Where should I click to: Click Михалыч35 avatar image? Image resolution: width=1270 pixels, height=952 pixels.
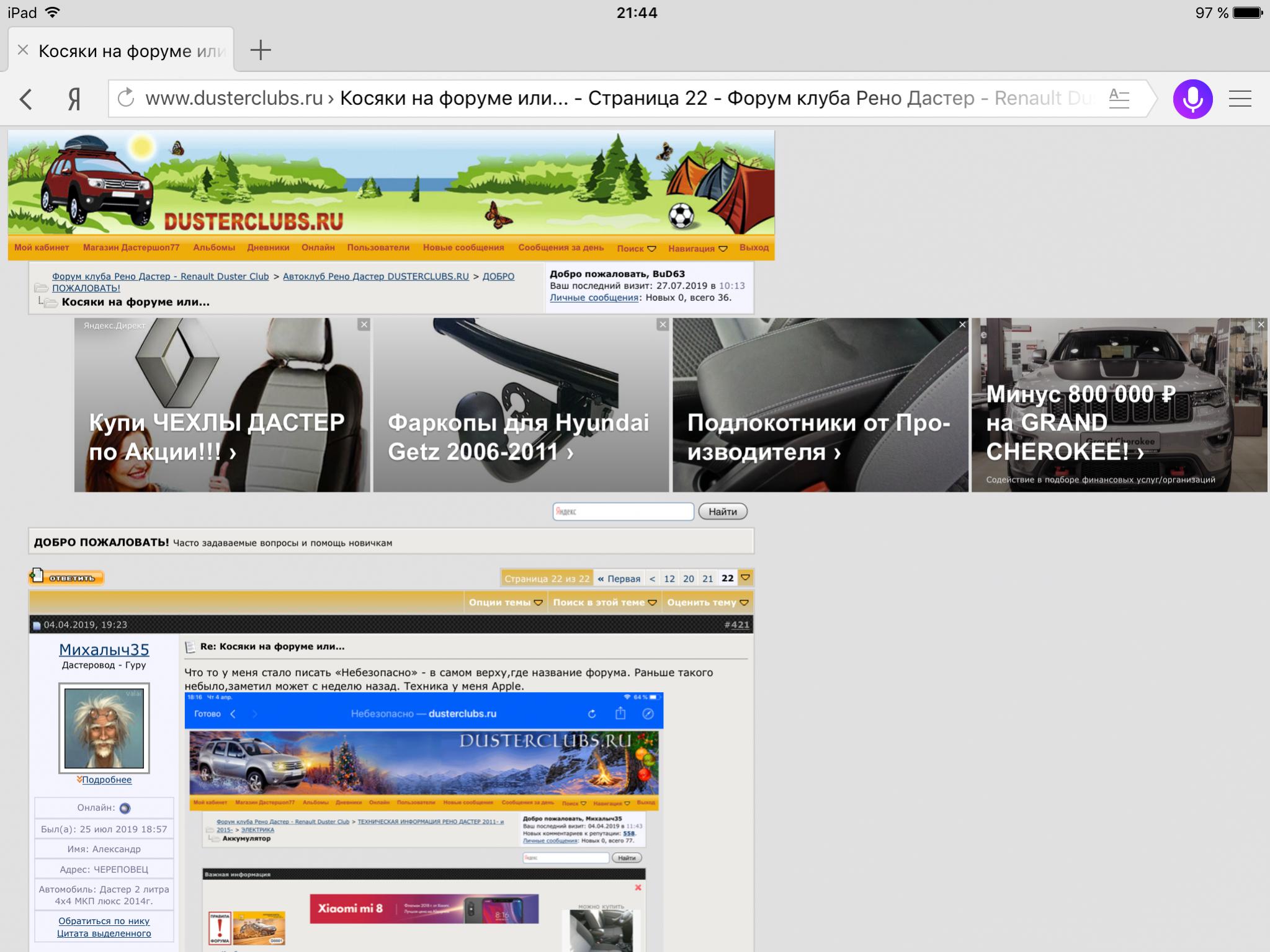click(x=104, y=728)
